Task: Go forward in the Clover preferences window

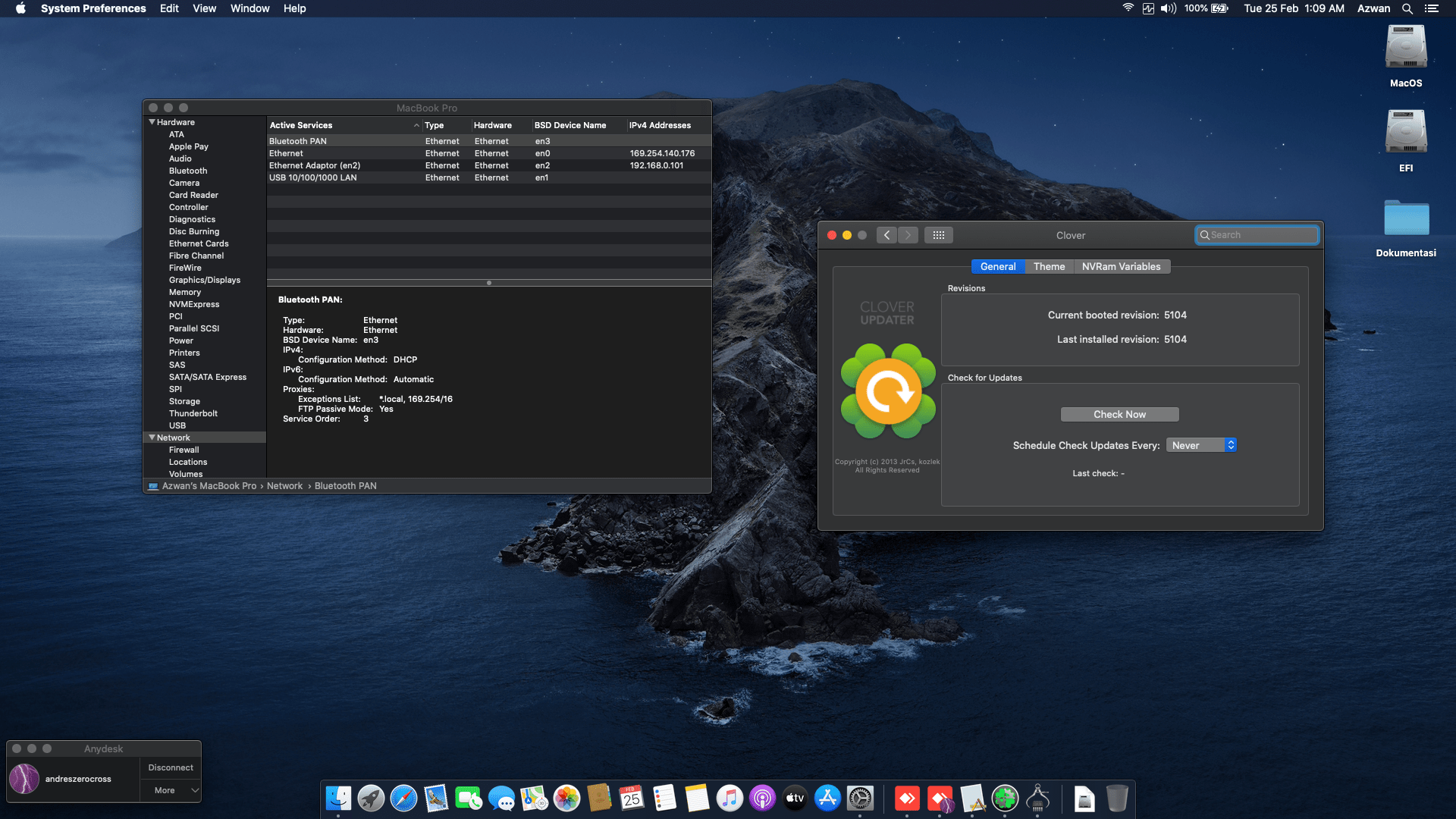Action: [908, 235]
